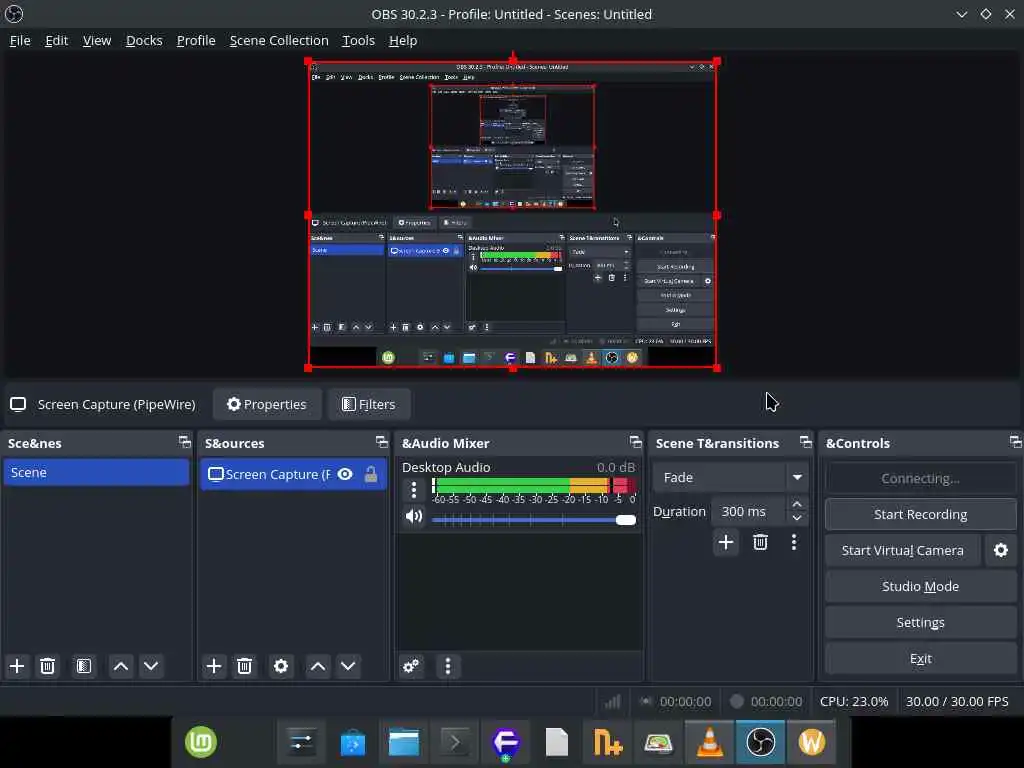
Task: Click the preview canvas capture thumbnail
Action: coord(513,215)
